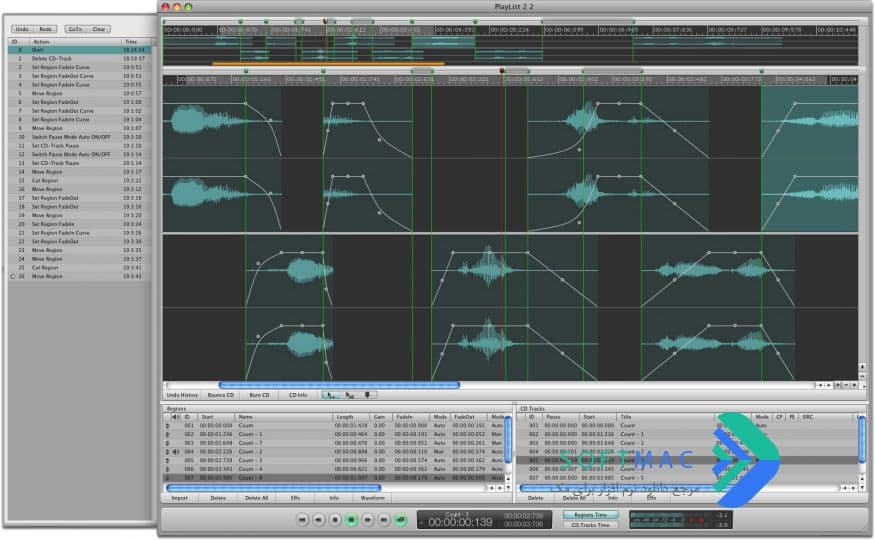
Task: Click the Title column header in CD Tracks
Action: (x=665, y=417)
